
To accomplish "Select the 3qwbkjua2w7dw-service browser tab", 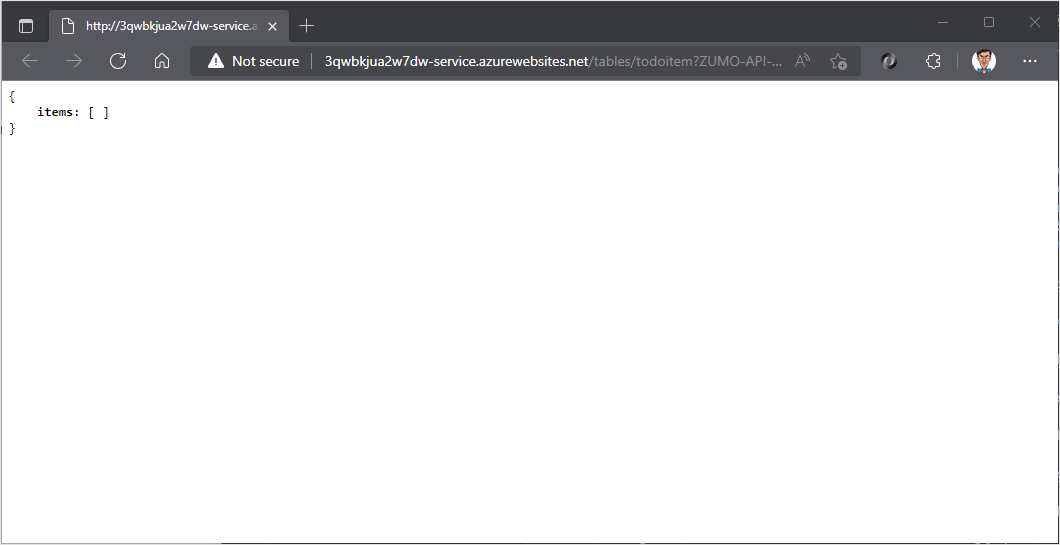I will pos(167,26).
